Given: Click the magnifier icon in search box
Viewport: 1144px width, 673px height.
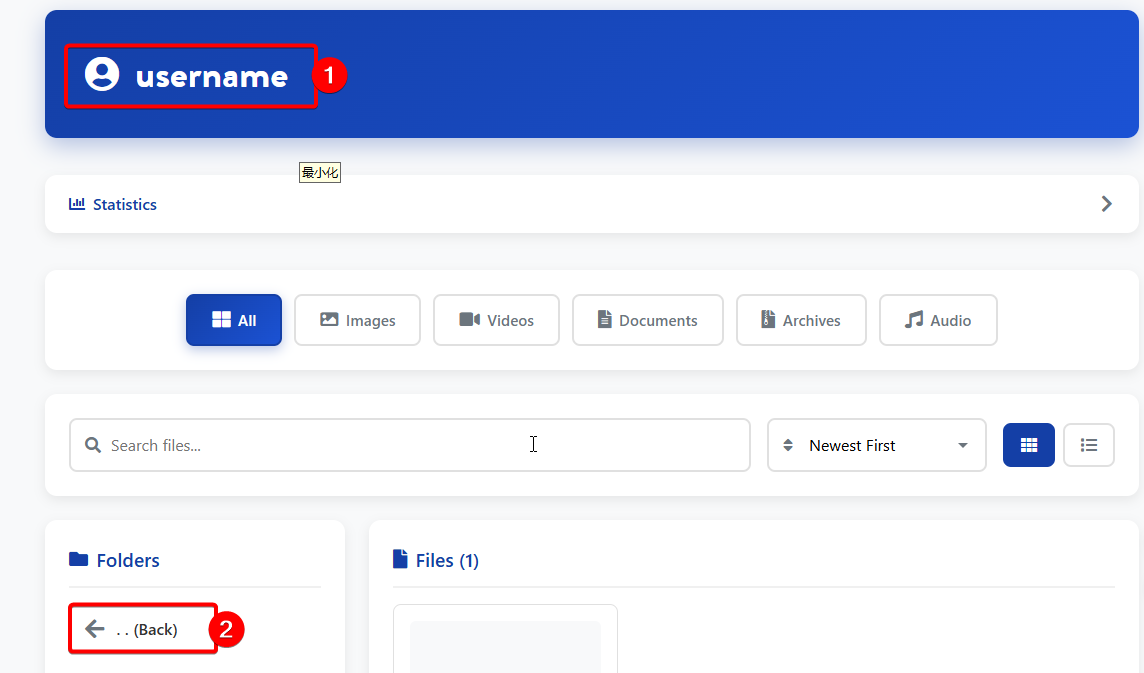Looking at the screenshot, I should 93,445.
